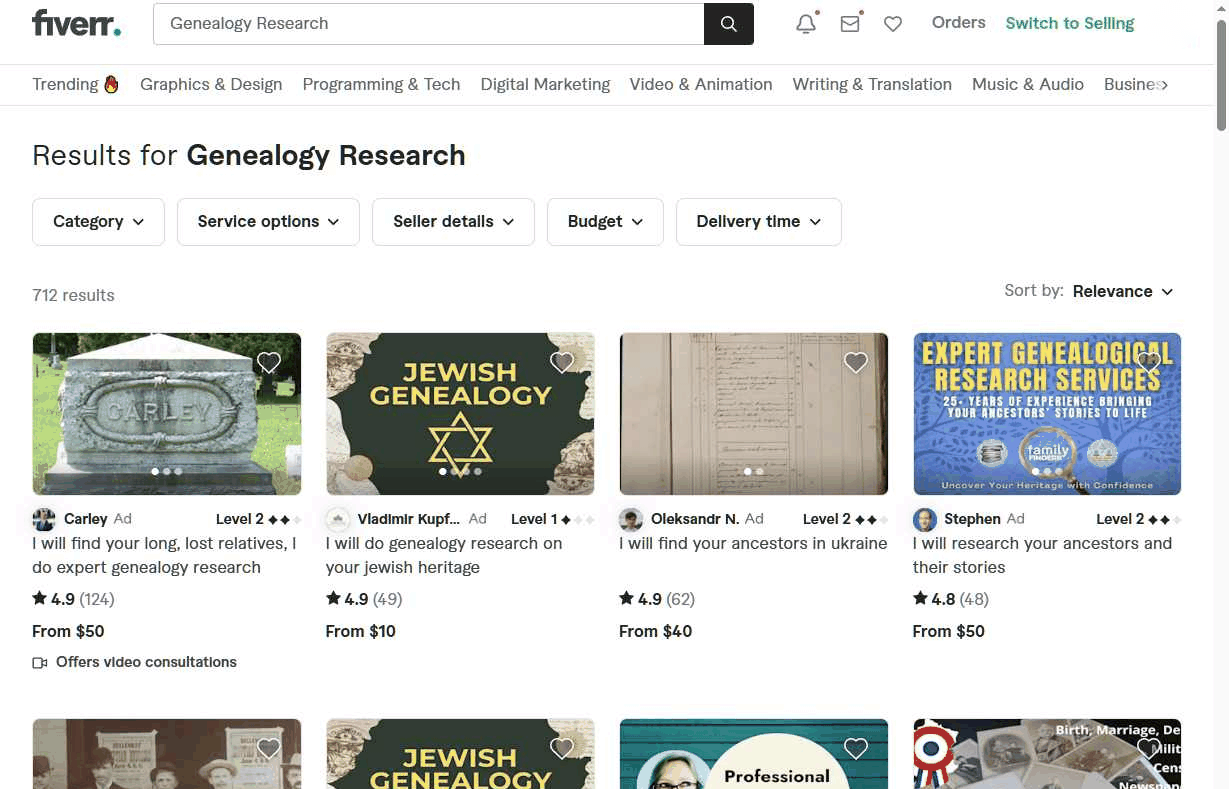Click From $40 price
Image resolution: width=1229 pixels, height=789 pixels.
point(655,631)
